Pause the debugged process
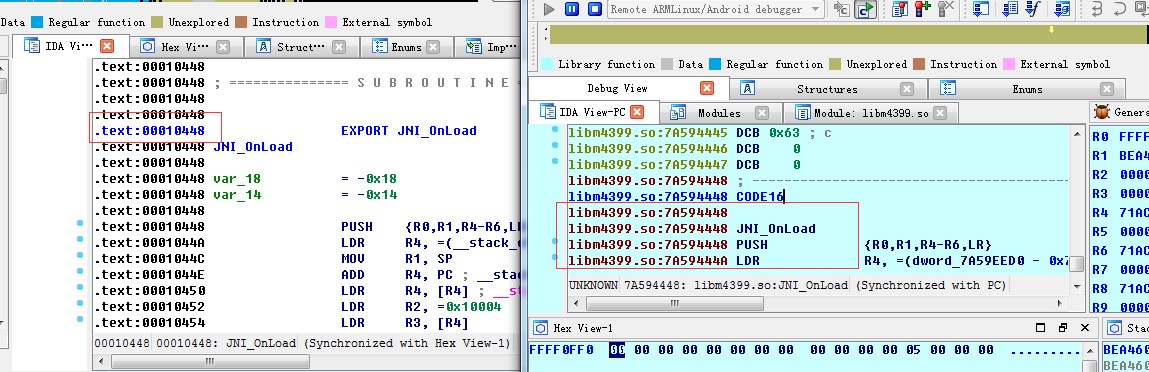This screenshot has width=1149, height=372. tap(572, 9)
